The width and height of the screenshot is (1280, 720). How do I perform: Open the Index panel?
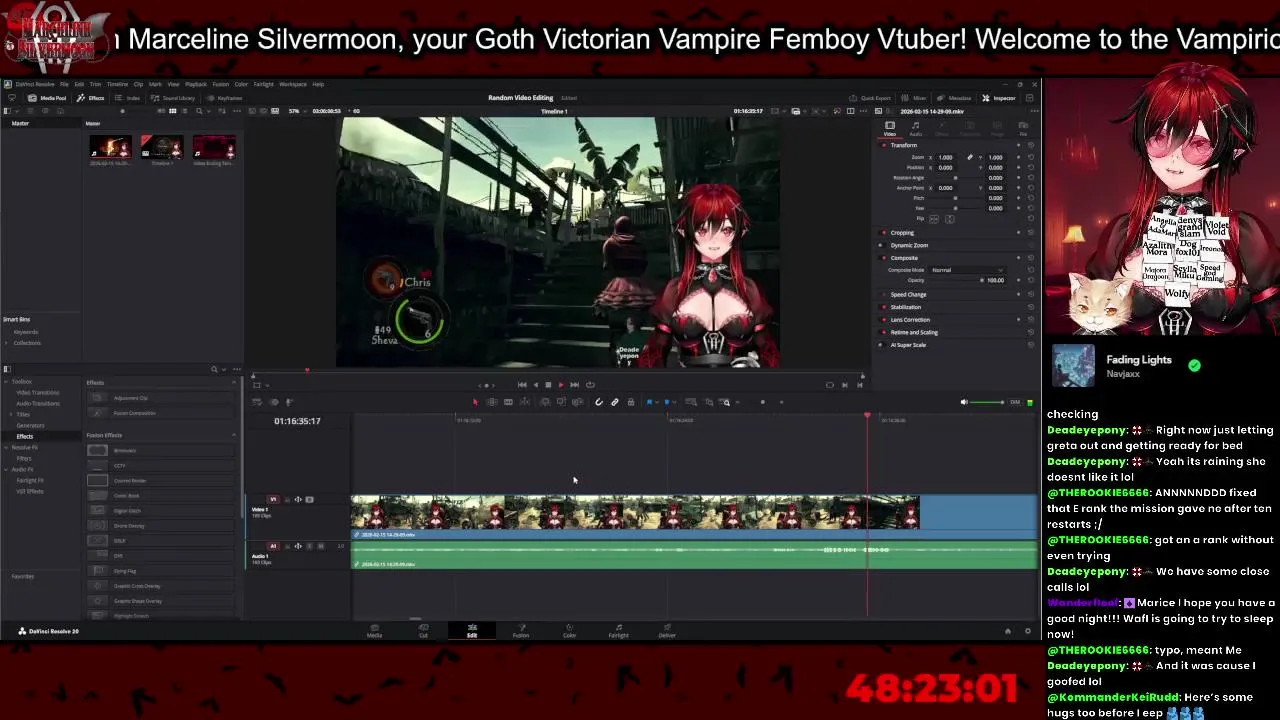point(127,98)
